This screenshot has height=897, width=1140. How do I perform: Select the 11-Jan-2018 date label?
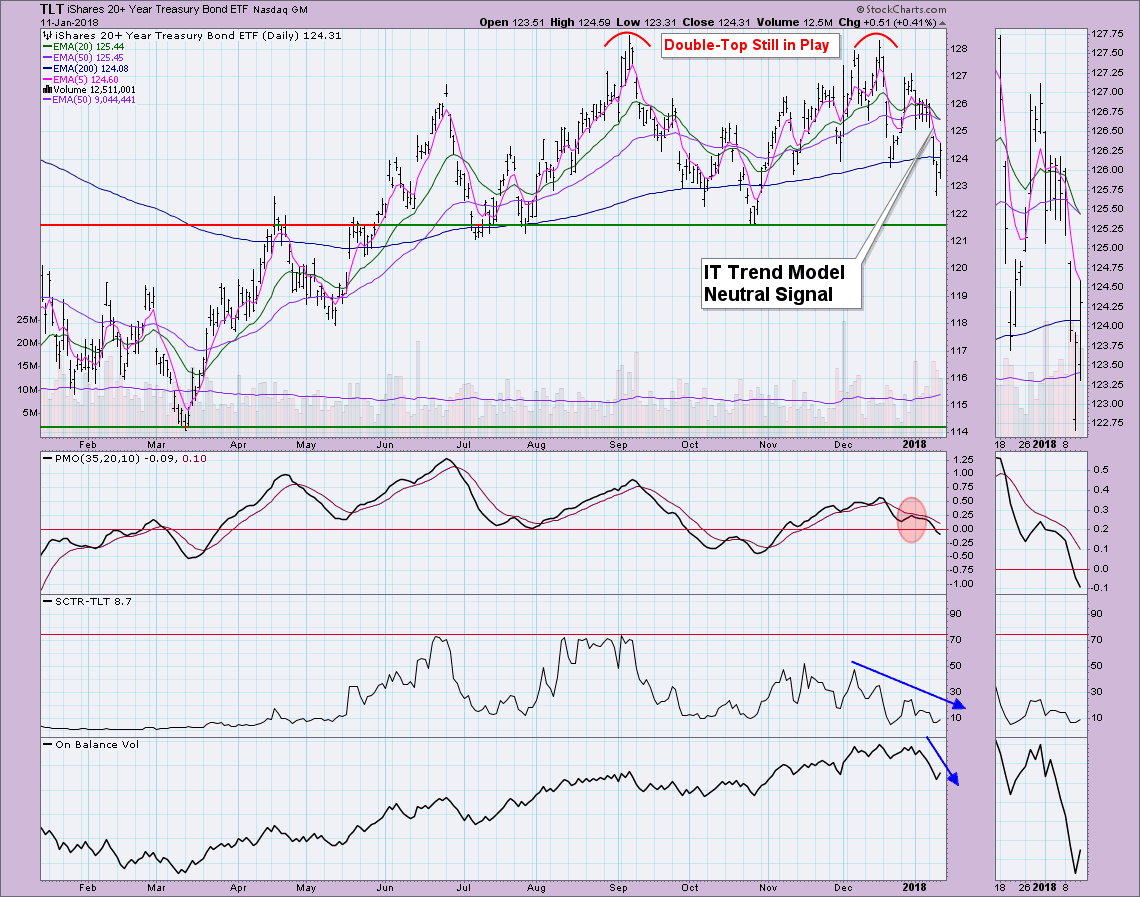tap(69, 23)
